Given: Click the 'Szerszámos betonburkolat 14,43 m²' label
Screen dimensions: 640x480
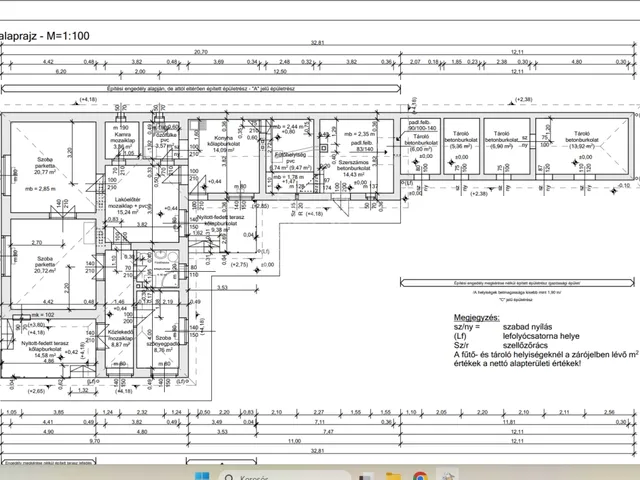Looking at the screenshot, I should coord(353,168).
